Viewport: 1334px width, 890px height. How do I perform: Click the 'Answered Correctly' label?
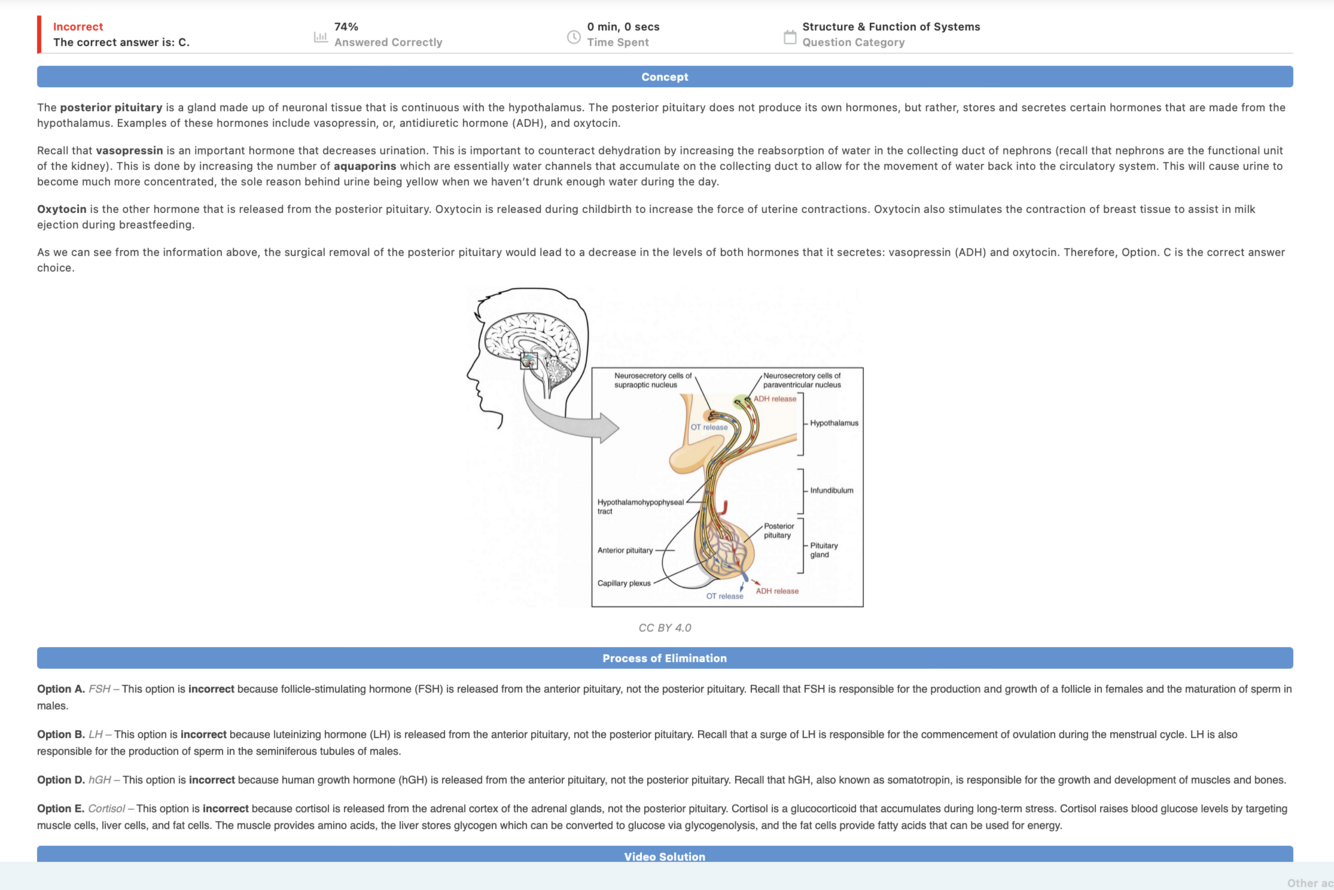(388, 43)
